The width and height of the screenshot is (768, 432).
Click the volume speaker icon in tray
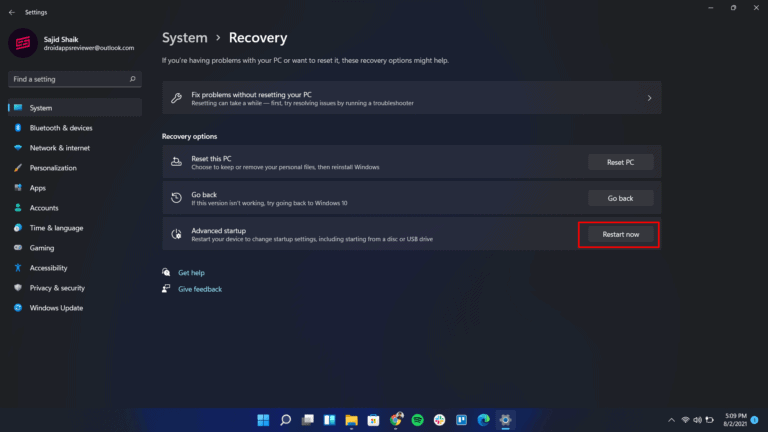tap(697, 420)
